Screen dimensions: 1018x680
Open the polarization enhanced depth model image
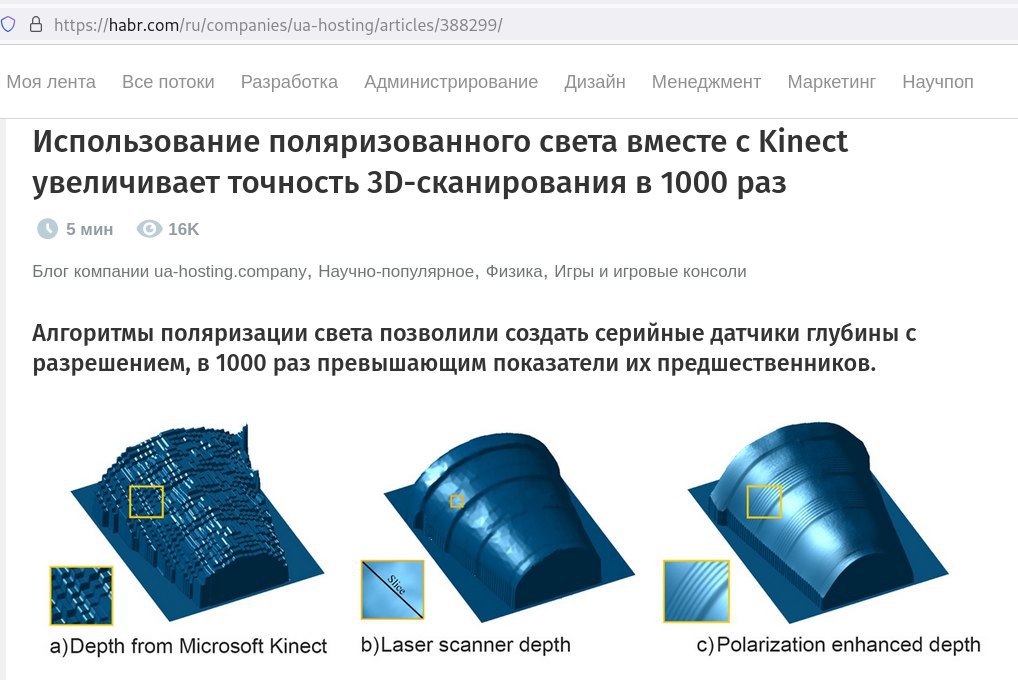click(818, 522)
